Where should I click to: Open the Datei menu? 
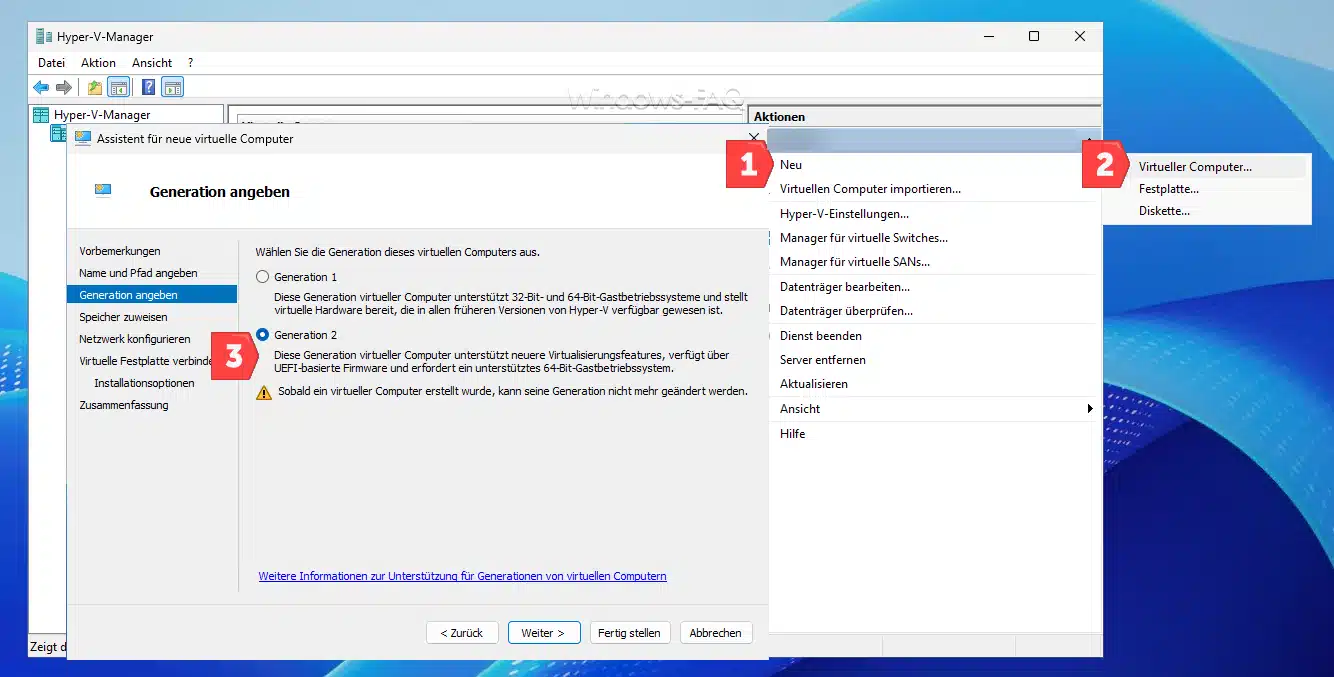click(x=51, y=63)
